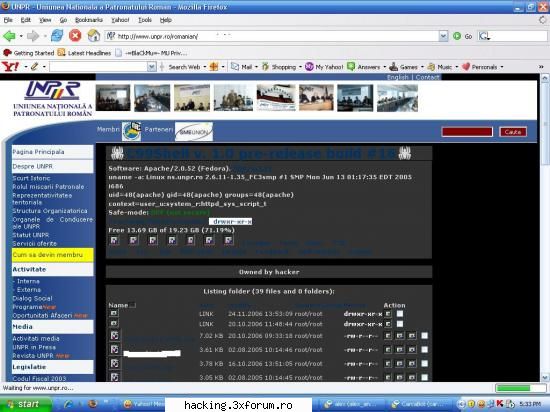Go back with the green Back arrow
Screen dimensions: 550x412
click(x=9, y=36)
